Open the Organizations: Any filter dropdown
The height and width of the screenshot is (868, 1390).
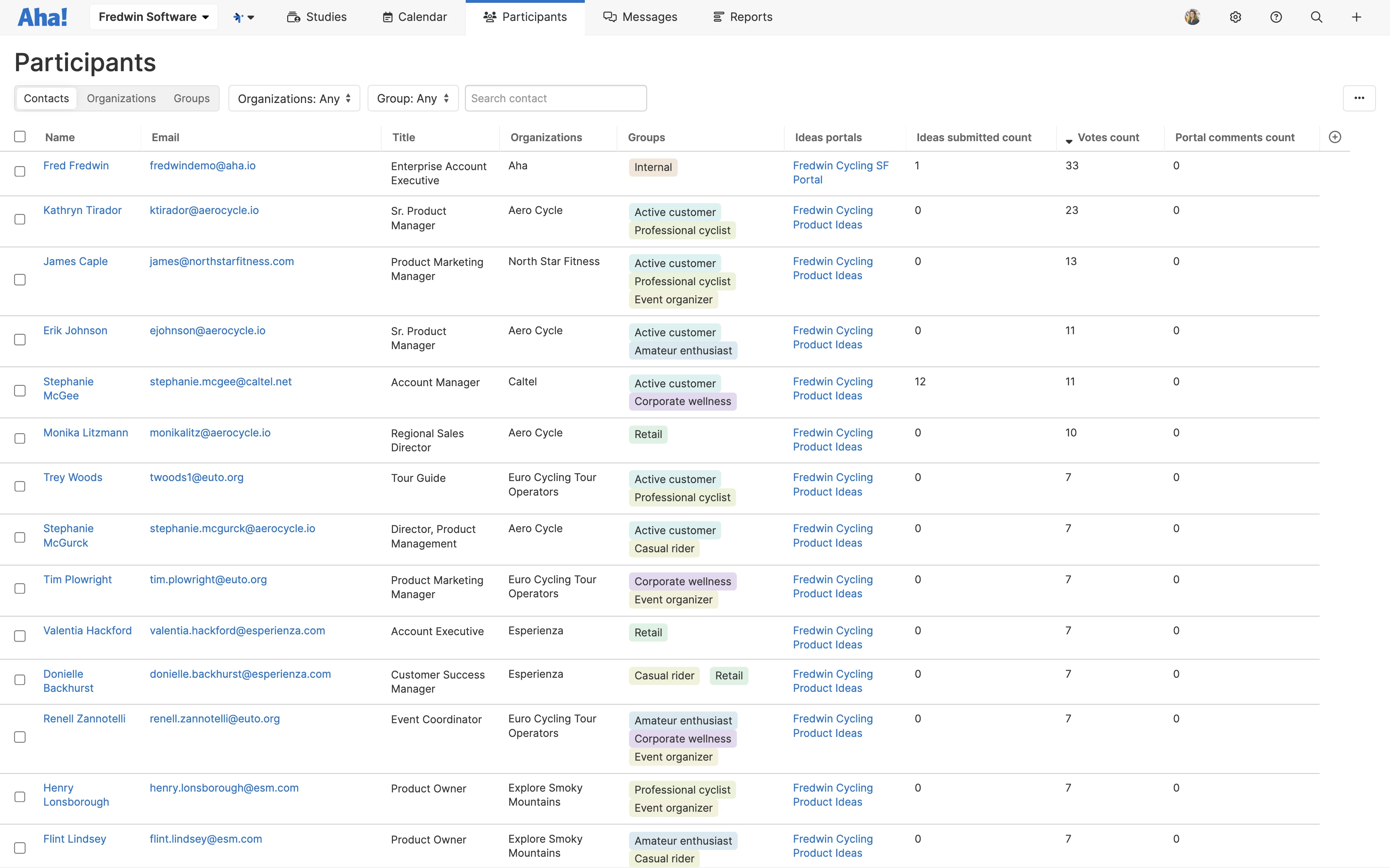pyautogui.click(x=294, y=98)
